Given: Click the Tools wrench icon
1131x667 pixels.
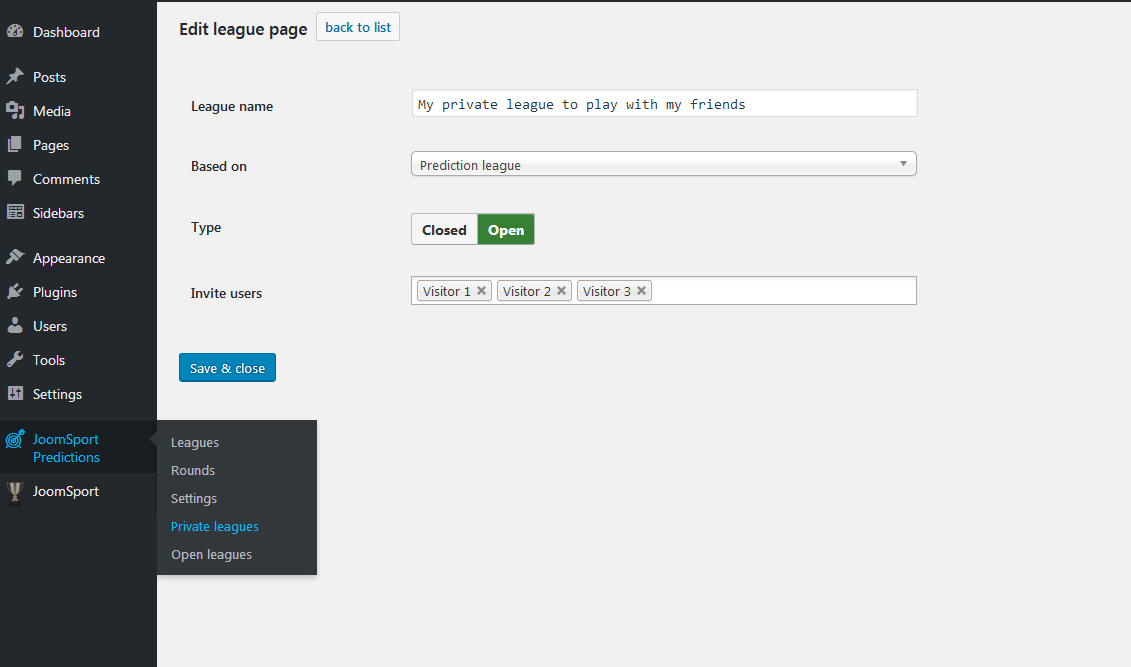Looking at the screenshot, I should tap(15, 359).
